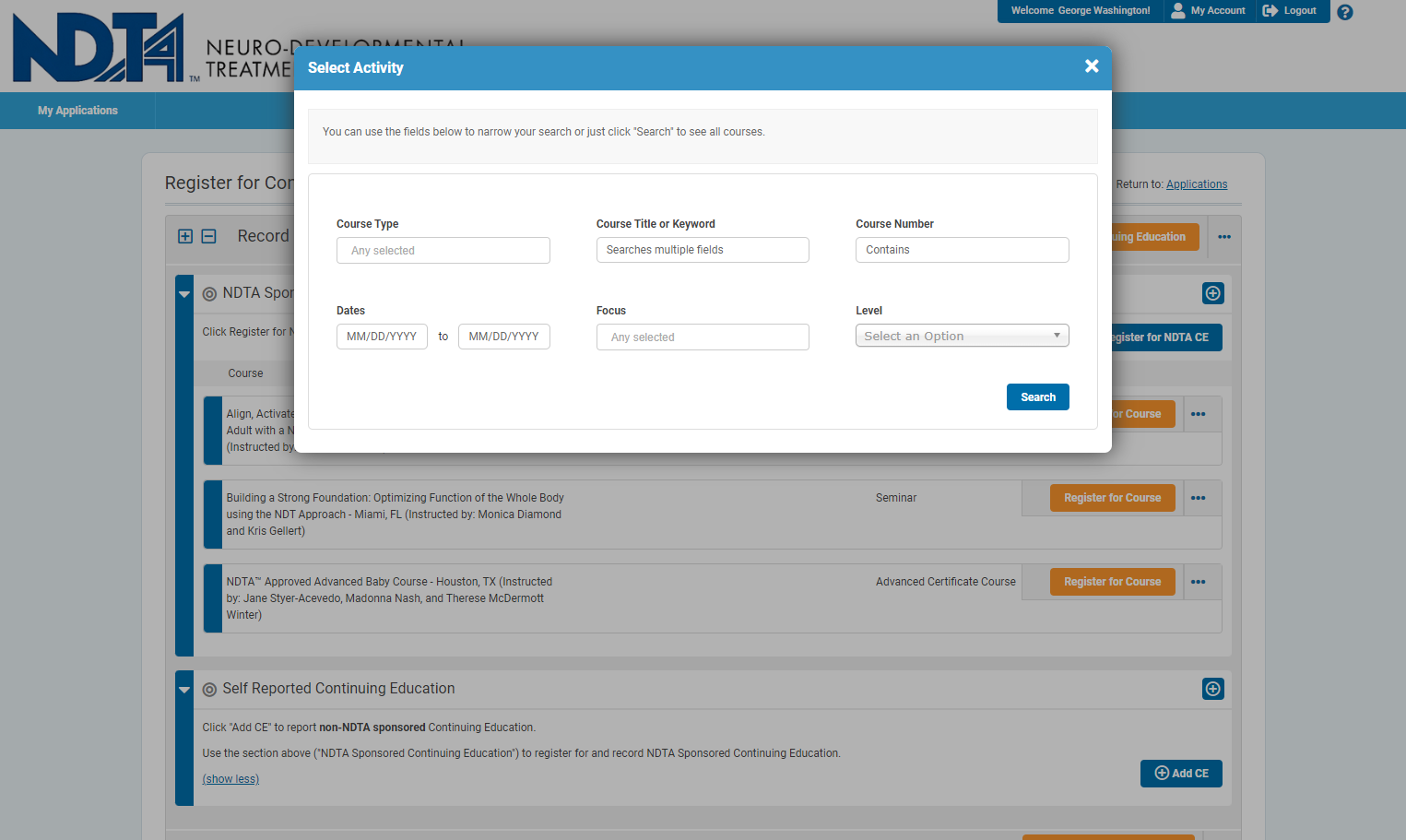Close the Select Activity dialog
The height and width of the screenshot is (840, 1406).
click(1092, 66)
